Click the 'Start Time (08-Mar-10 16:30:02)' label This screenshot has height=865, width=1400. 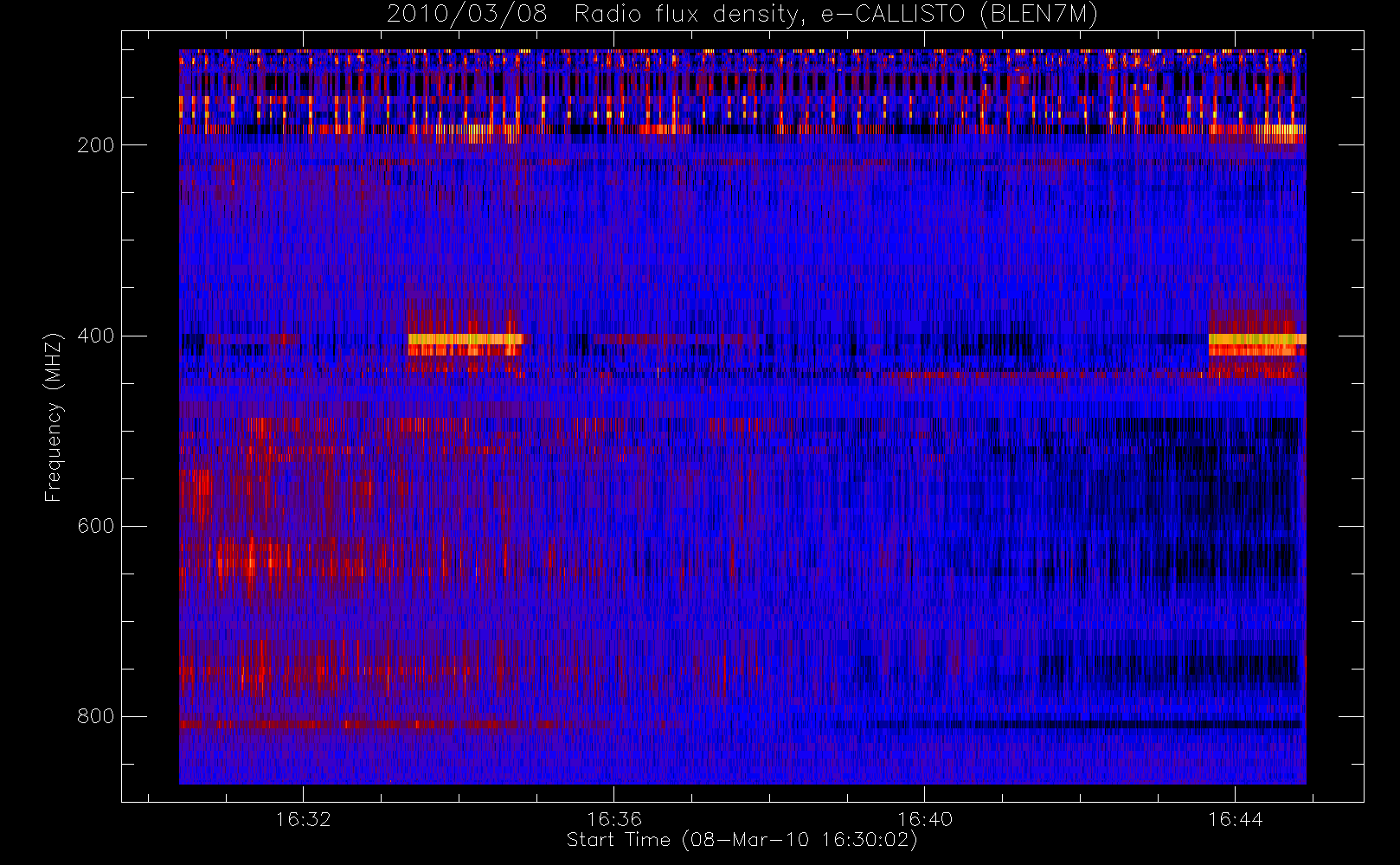coord(742,840)
